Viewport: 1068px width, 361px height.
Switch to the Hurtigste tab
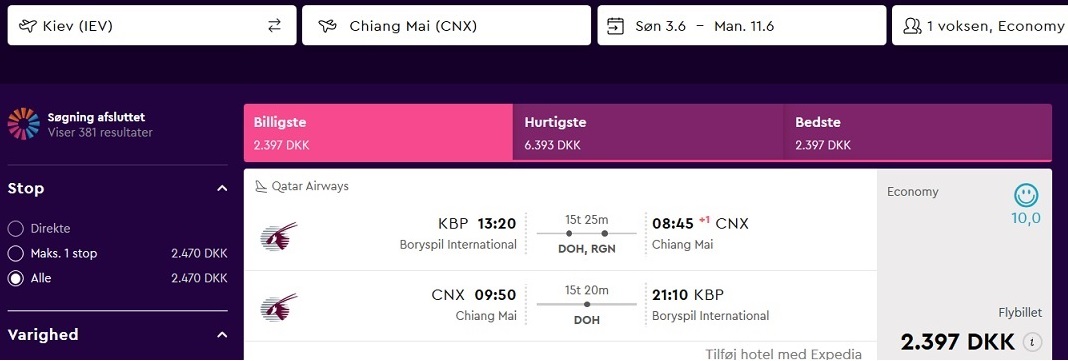coord(648,133)
